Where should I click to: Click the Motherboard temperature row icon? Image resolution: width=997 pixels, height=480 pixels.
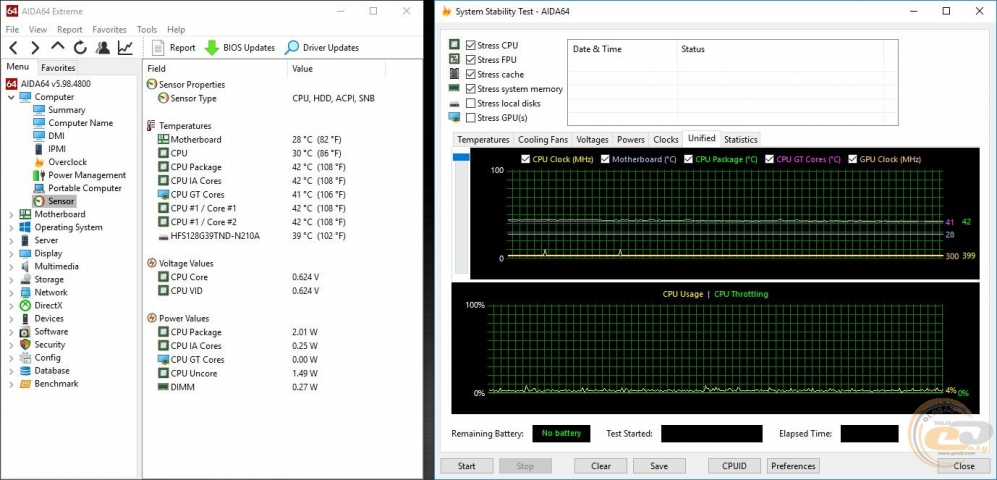(x=163, y=139)
